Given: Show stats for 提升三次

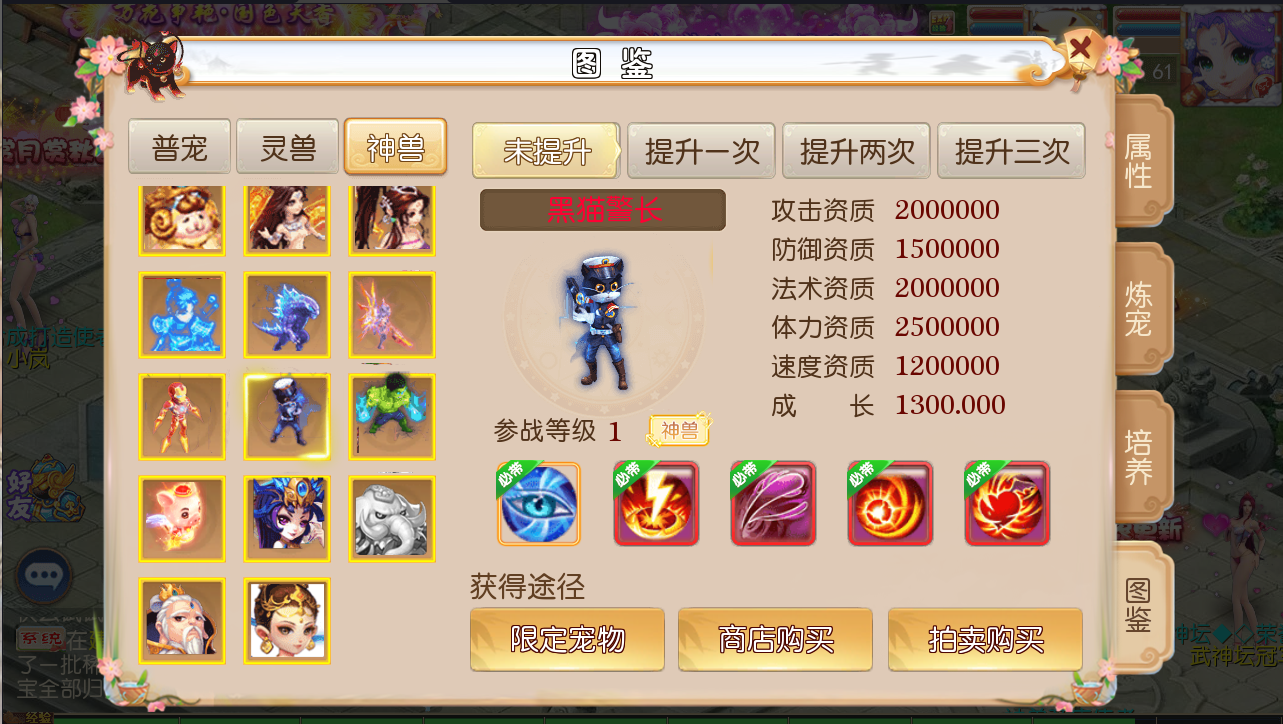Looking at the screenshot, I should [1012, 151].
